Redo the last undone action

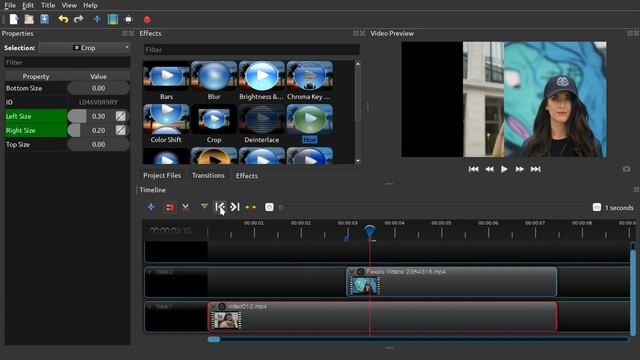pyautogui.click(x=78, y=19)
